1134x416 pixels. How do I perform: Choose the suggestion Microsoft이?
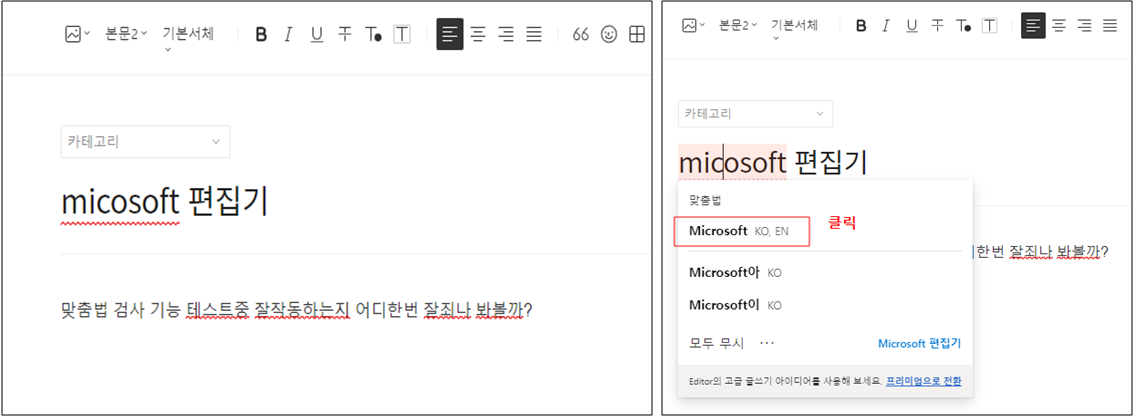[x=736, y=305]
